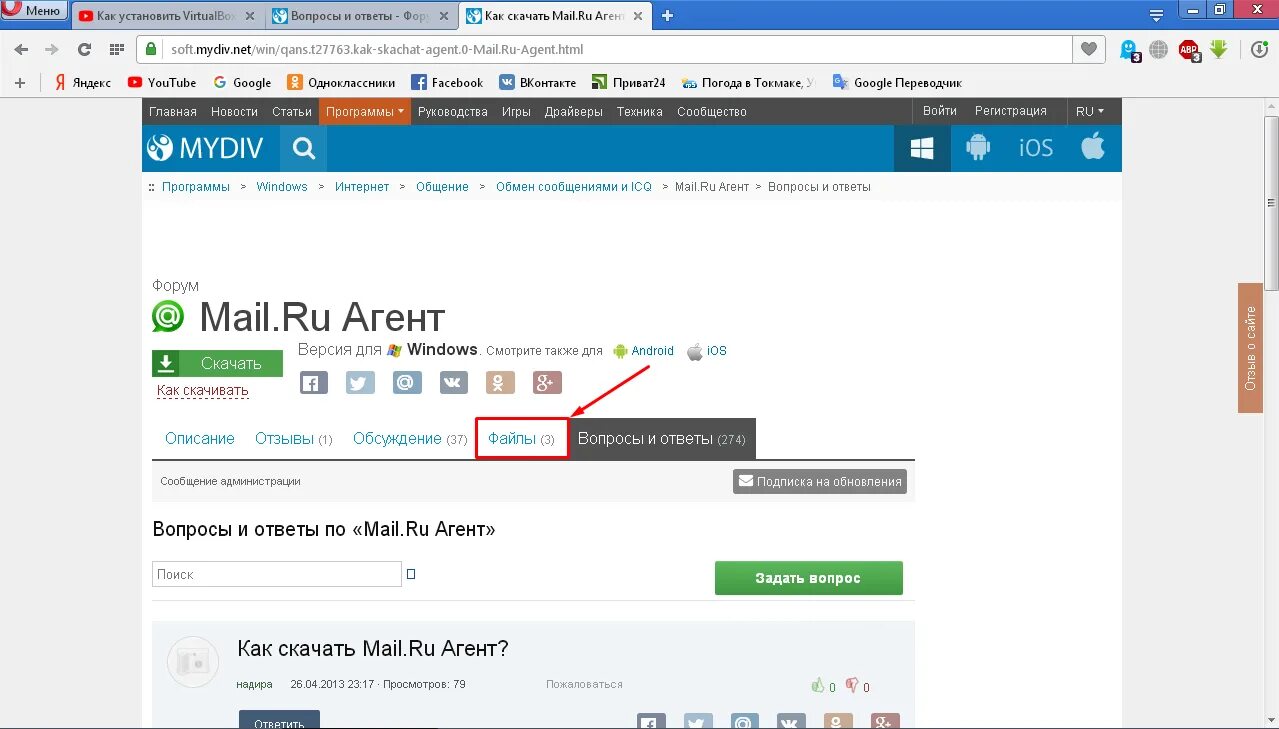This screenshot has height=729, width=1279.
Task: Click the Задать вопрос button
Action: [808, 578]
